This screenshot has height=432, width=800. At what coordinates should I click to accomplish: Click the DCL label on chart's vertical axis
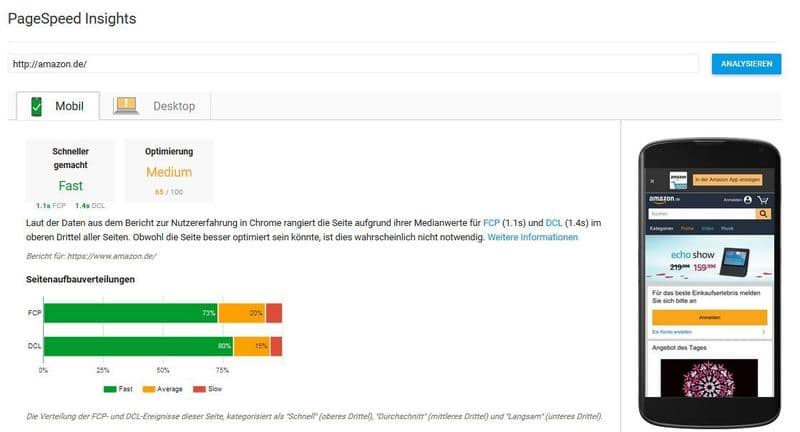tap(34, 346)
